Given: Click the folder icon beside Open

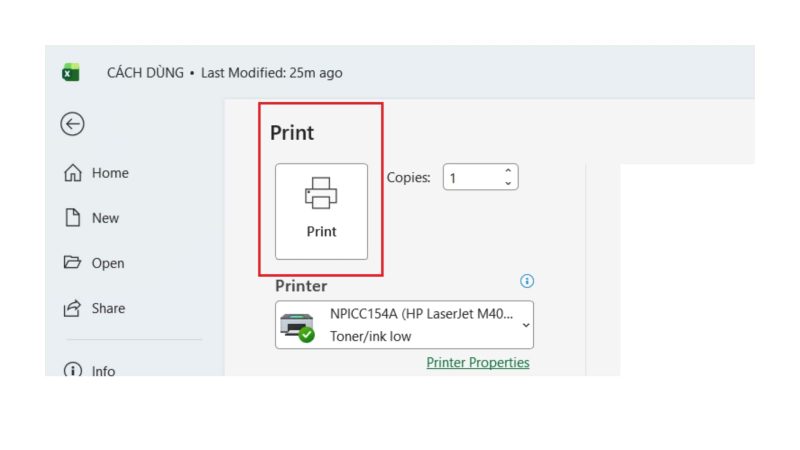Looking at the screenshot, I should [72, 262].
